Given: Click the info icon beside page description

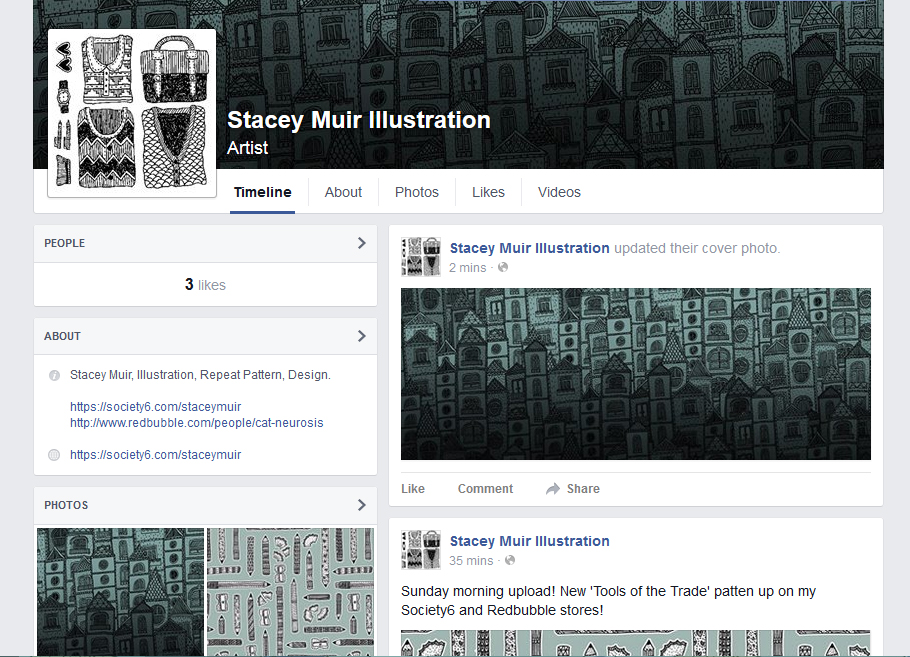Looking at the screenshot, I should pos(54,376).
